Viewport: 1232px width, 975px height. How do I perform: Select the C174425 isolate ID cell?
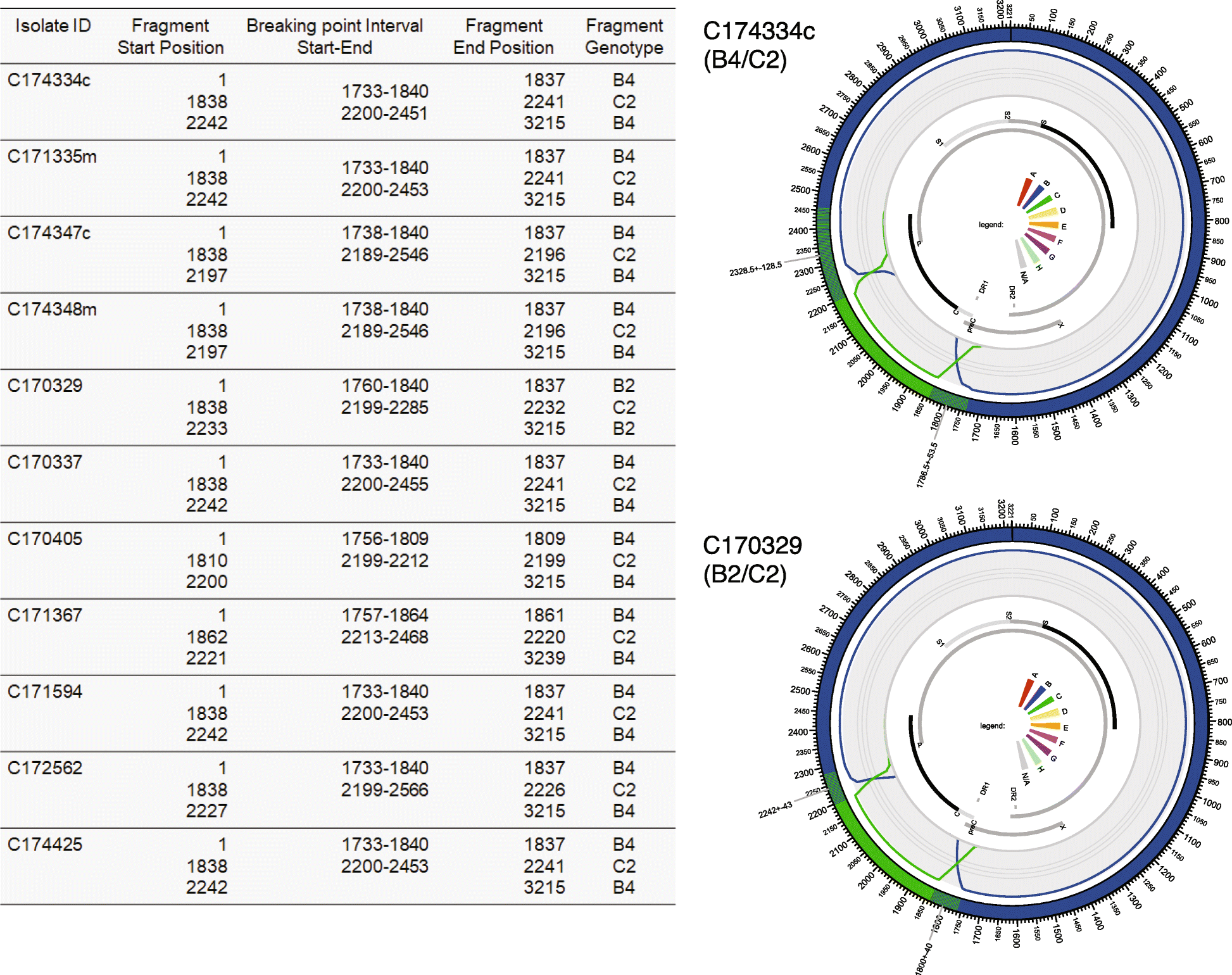pos(45,844)
